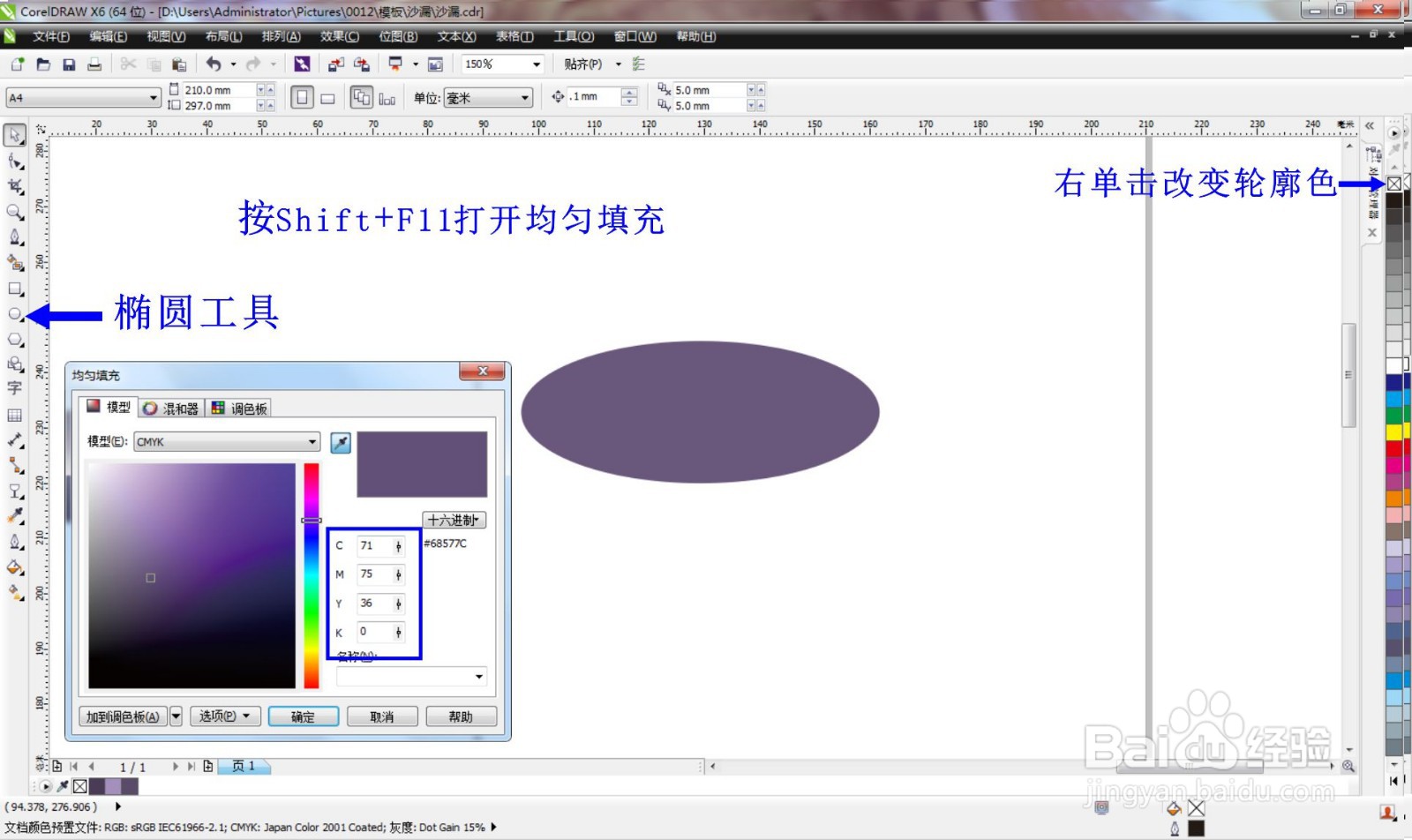Open the Save document icon
Image resolution: width=1412 pixels, height=840 pixels.
coord(69,63)
